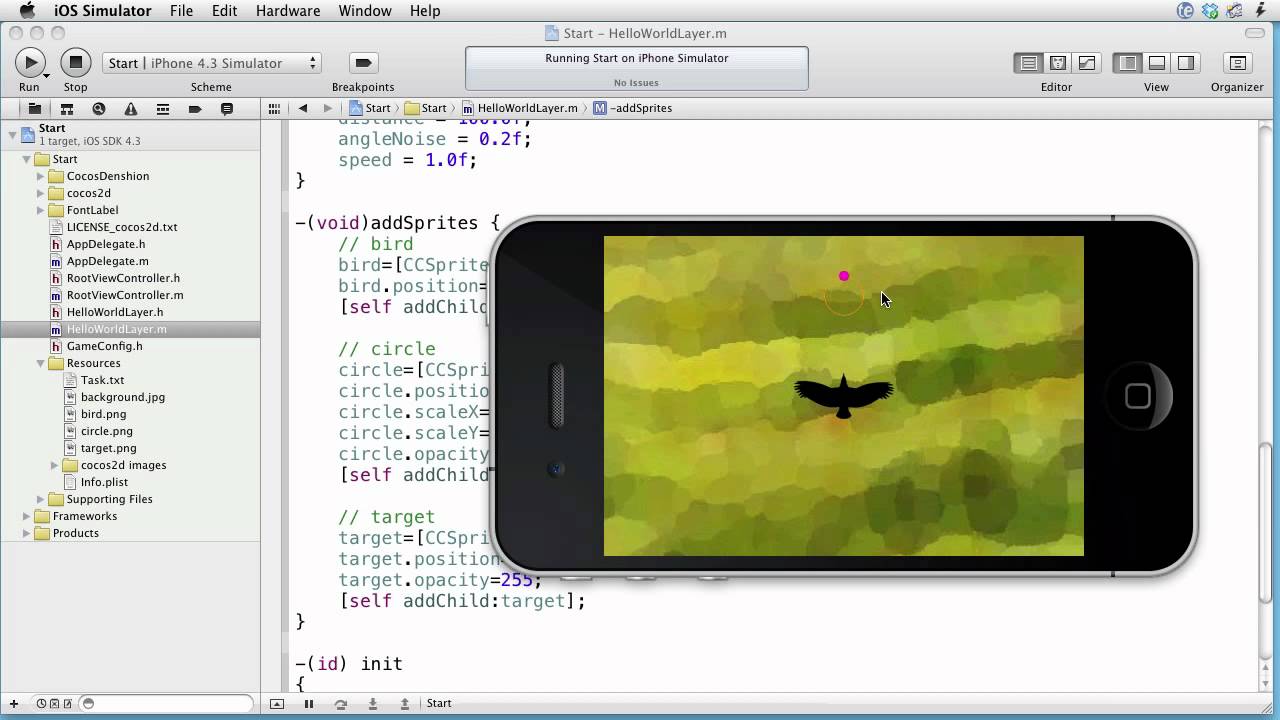Open the Search navigator magnifier icon
Screen dimensions: 1280x720
98,108
